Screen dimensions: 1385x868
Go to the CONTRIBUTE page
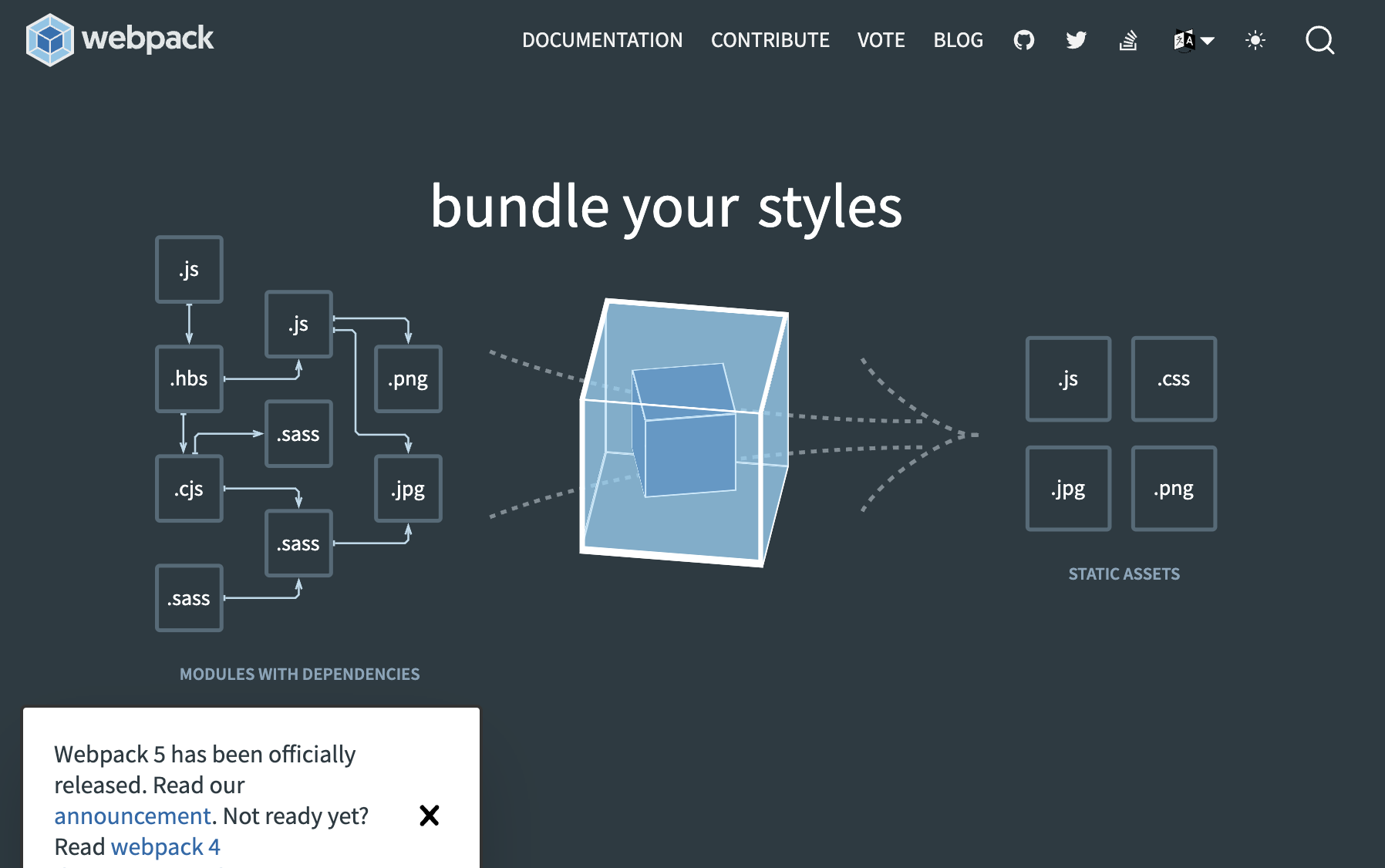click(770, 40)
